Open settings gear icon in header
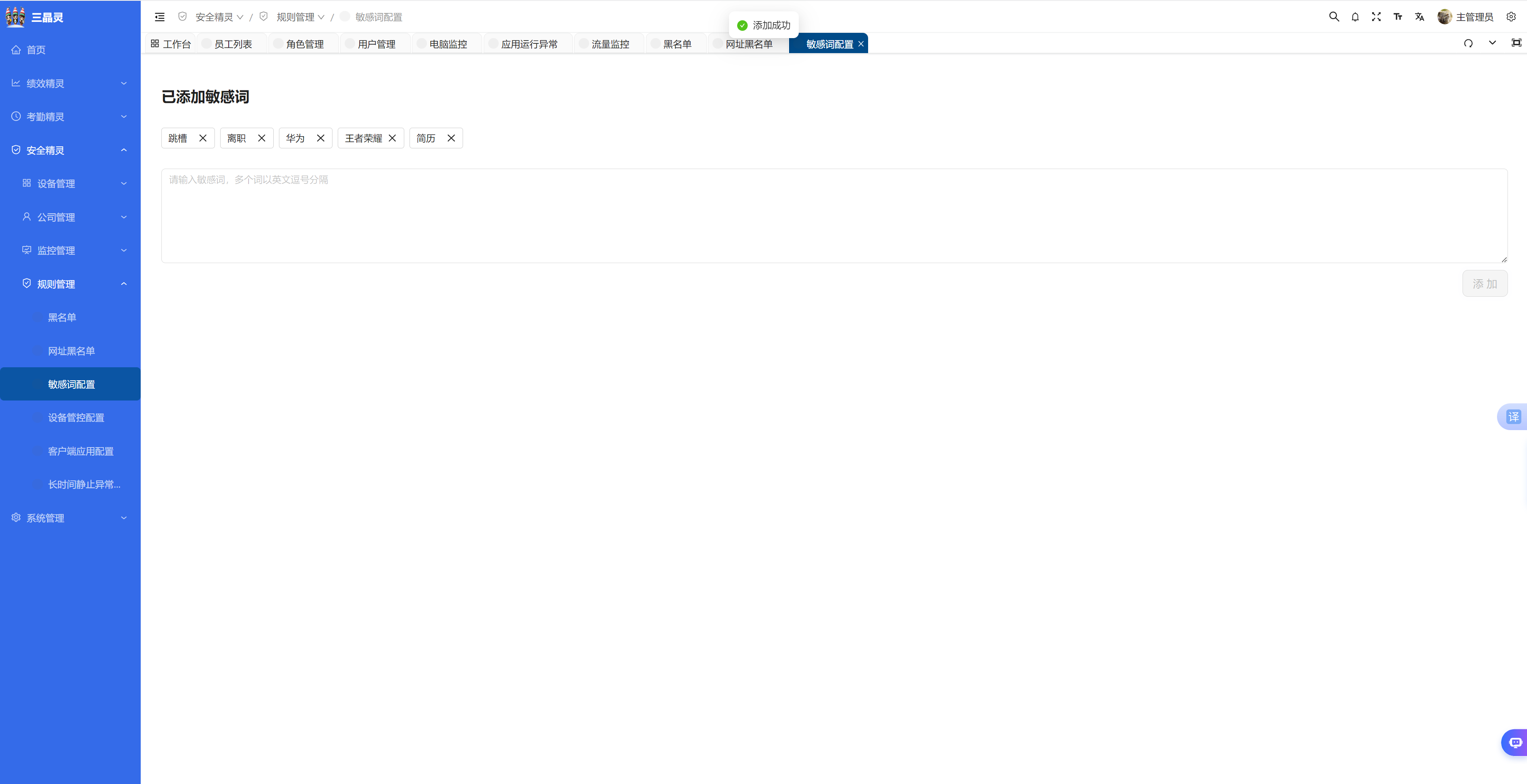The image size is (1527, 784). (1511, 17)
